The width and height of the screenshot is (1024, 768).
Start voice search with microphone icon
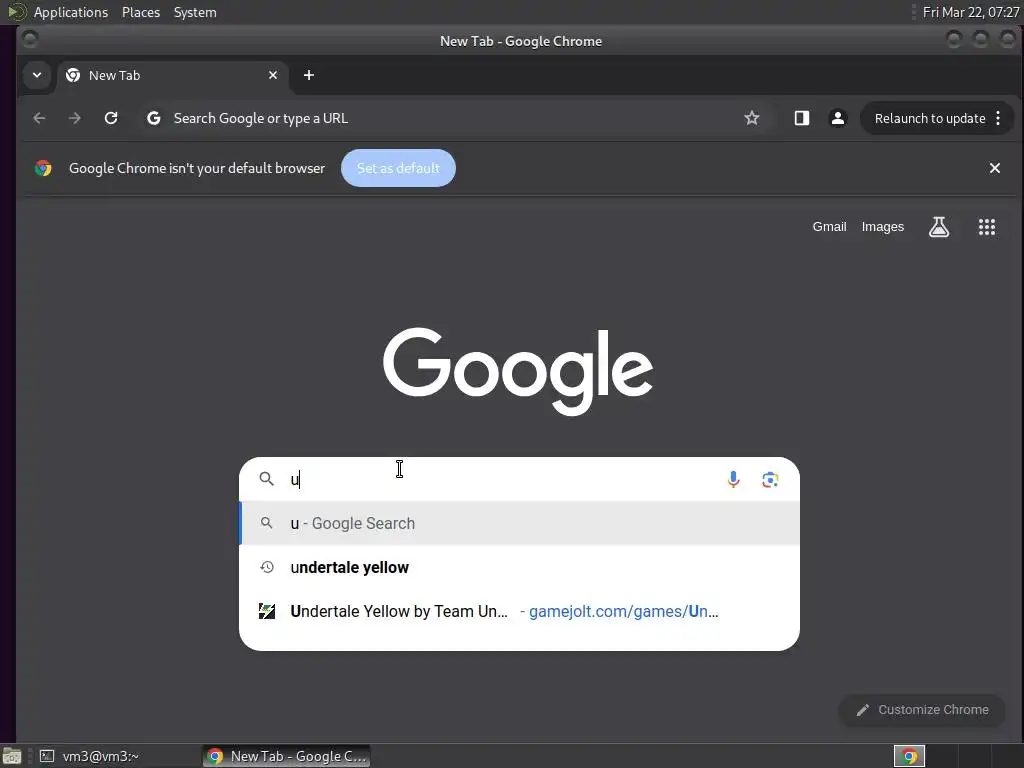click(x=733, y=479)
